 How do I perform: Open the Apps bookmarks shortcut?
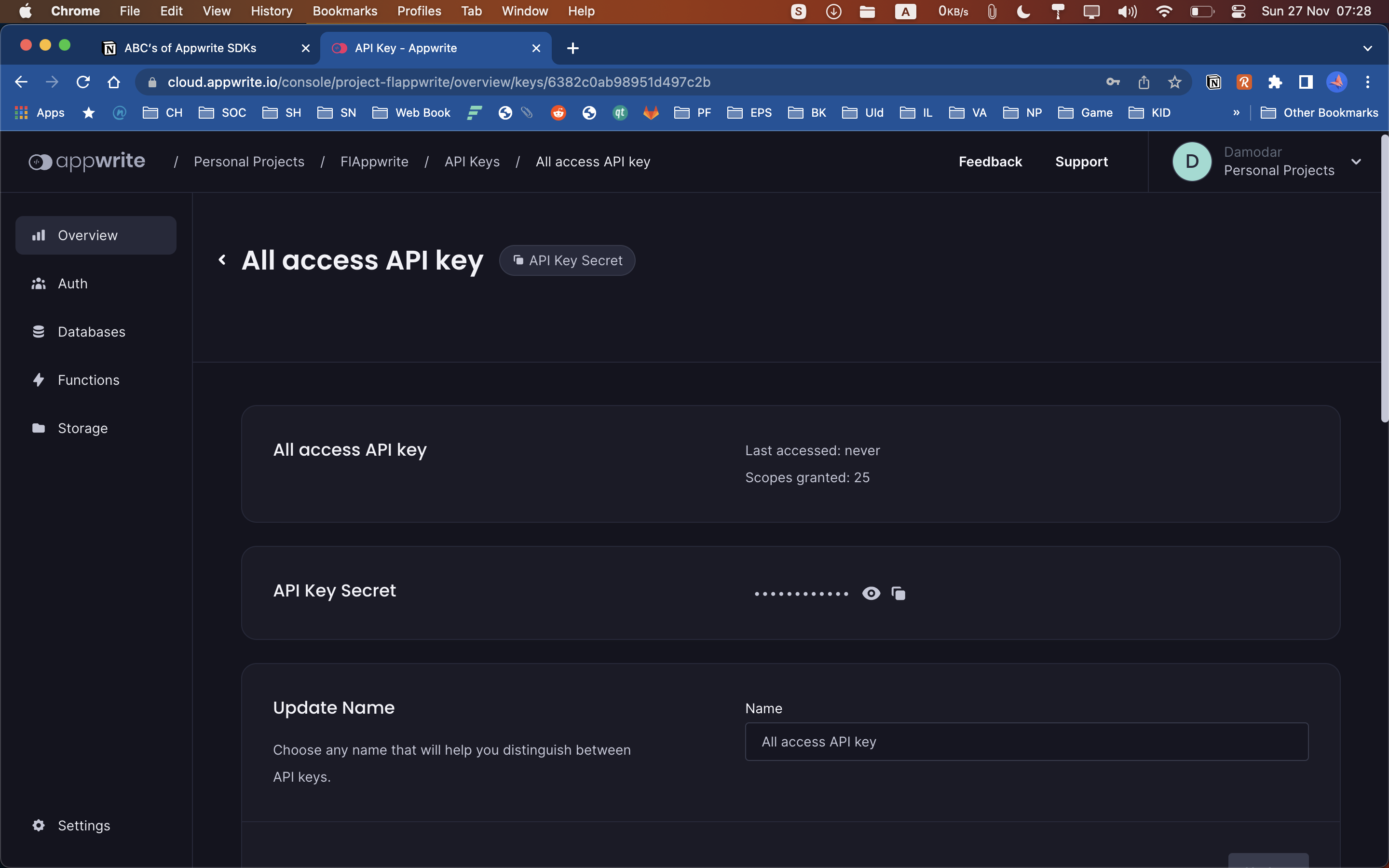(39, 112)
